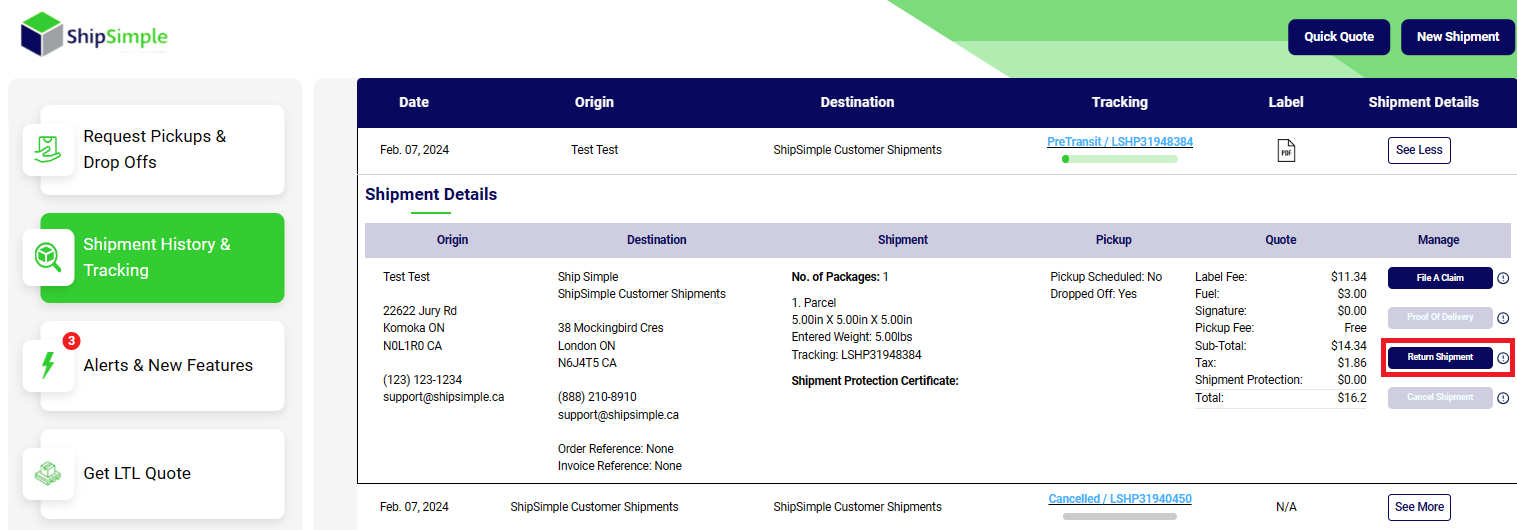The image size is (1517, 530).
Task: Click Tracking: LSHP31948384 in shipment column
Action: point(856,355)
